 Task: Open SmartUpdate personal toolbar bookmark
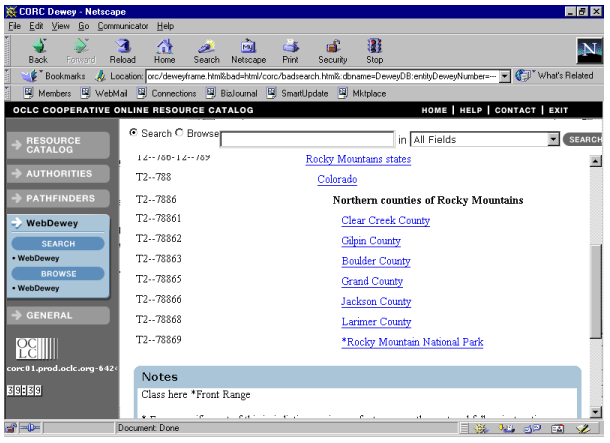(x=297, y=93)
